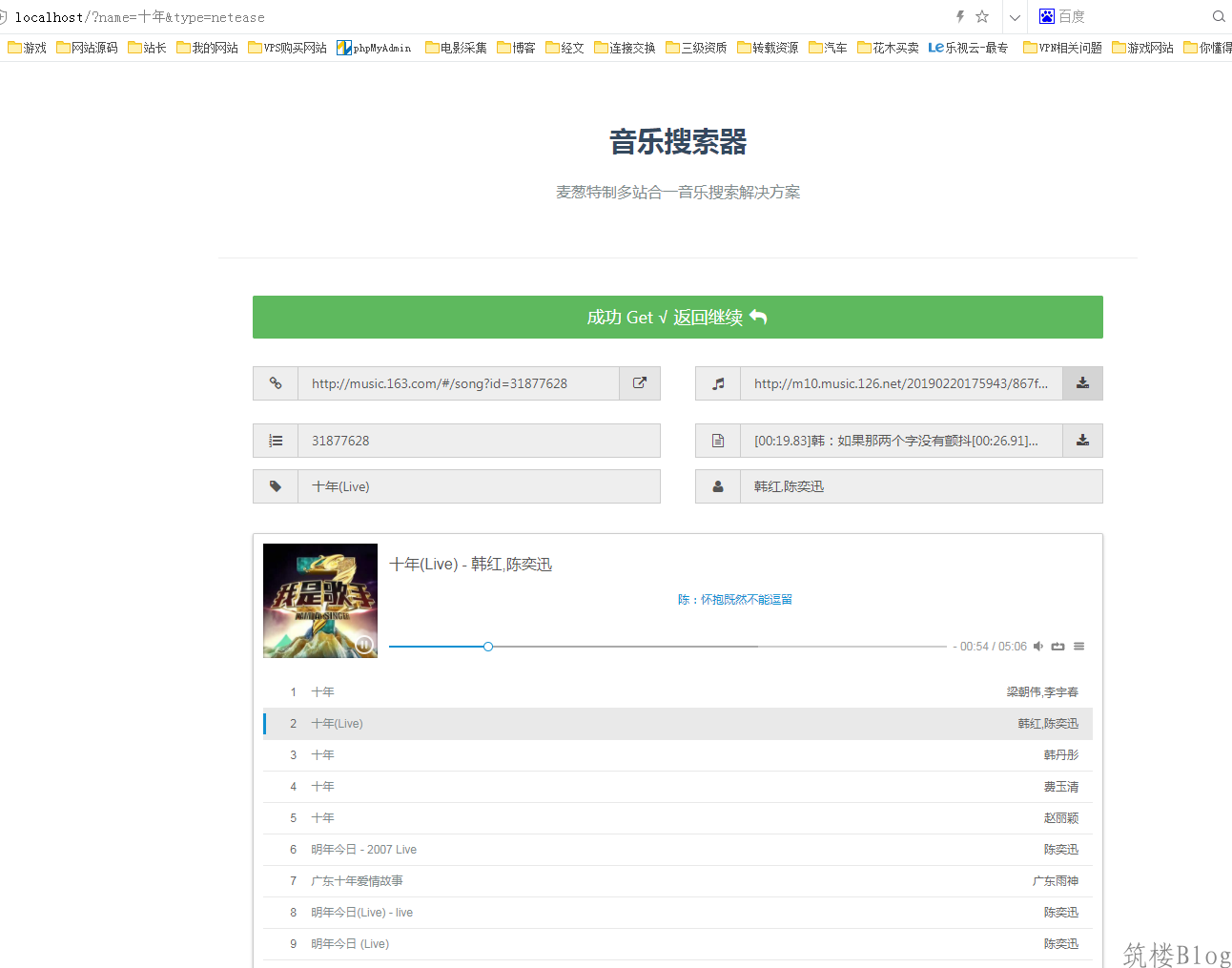
Task: Open the 乐视云 bookmark
Action: point(968,48)
